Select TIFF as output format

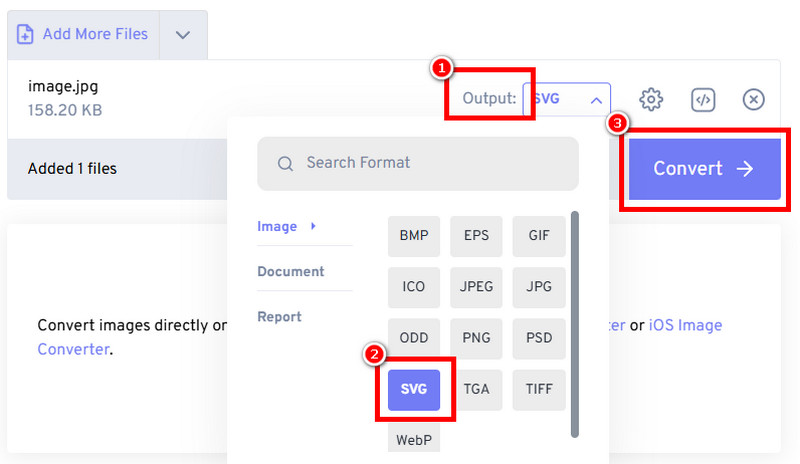click(x=539, y=389)
